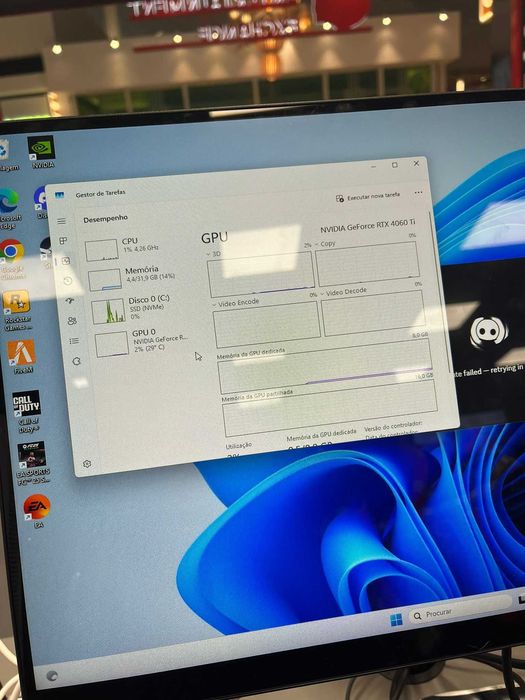Open the Windows Start menu
The height and width of the screenshot is (700, 525).
tap(396, 620)
